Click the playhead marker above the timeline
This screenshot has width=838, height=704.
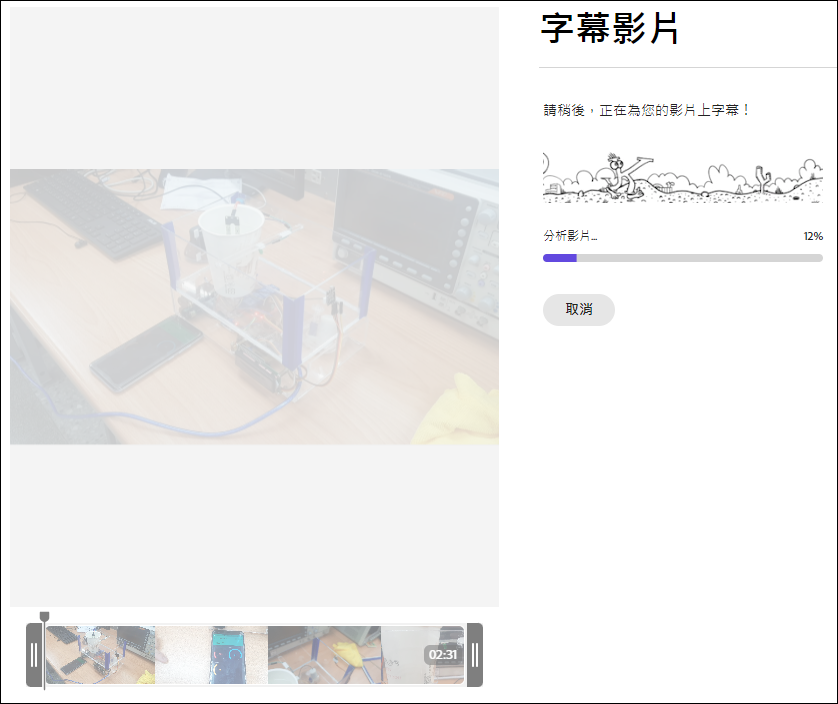tap(45, 617)
